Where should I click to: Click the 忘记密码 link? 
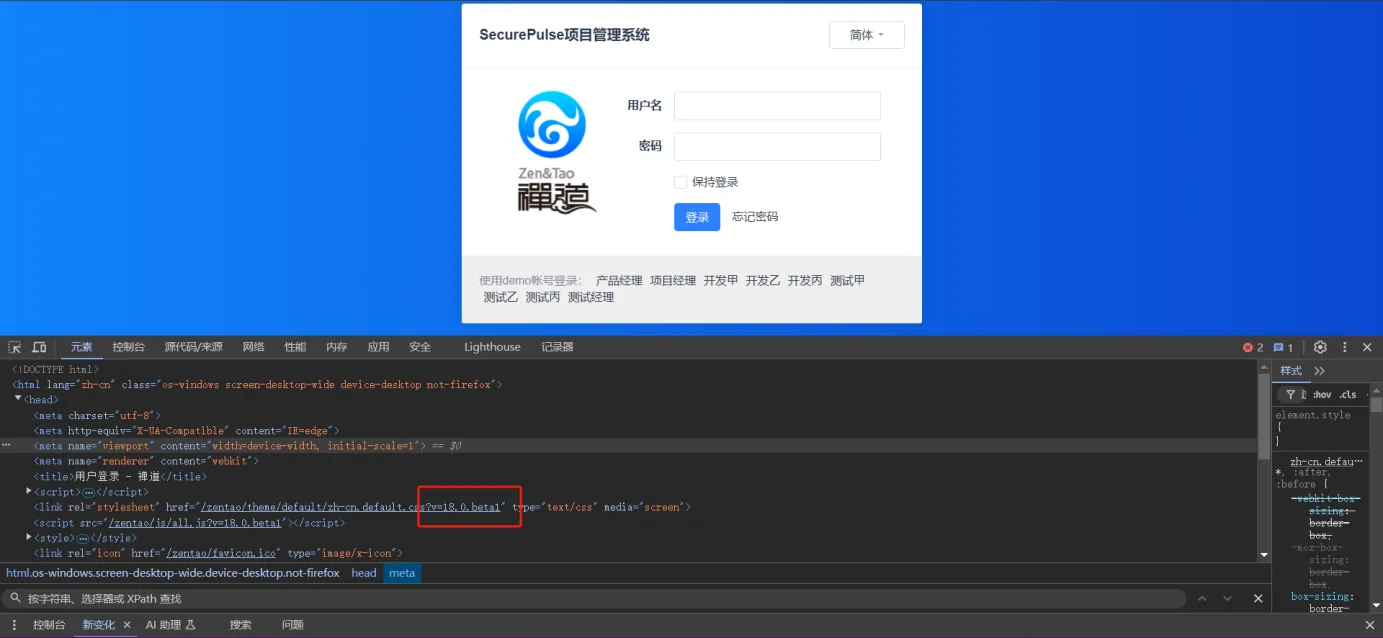point(755,217)
